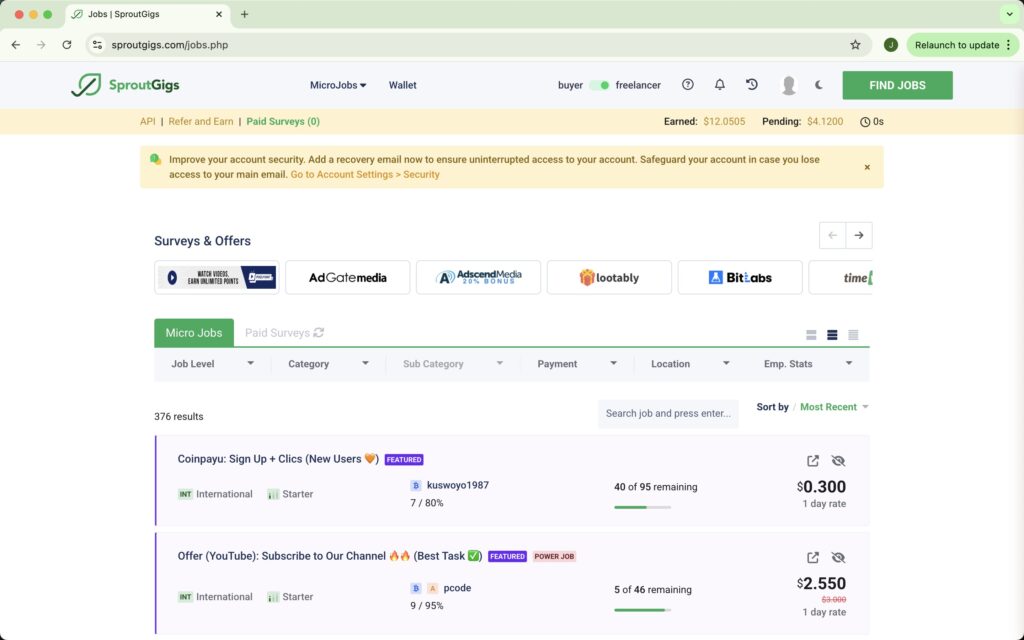Open the help question mark icon
1024x640 pixels.
(687, 85)
